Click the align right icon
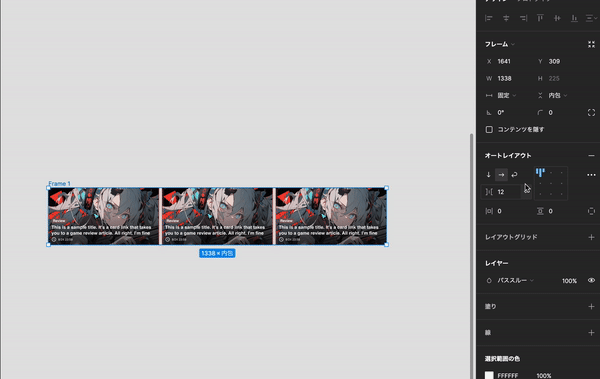Image resolution: width=600 pixels, height=379 pixels. tap(523, 18)
